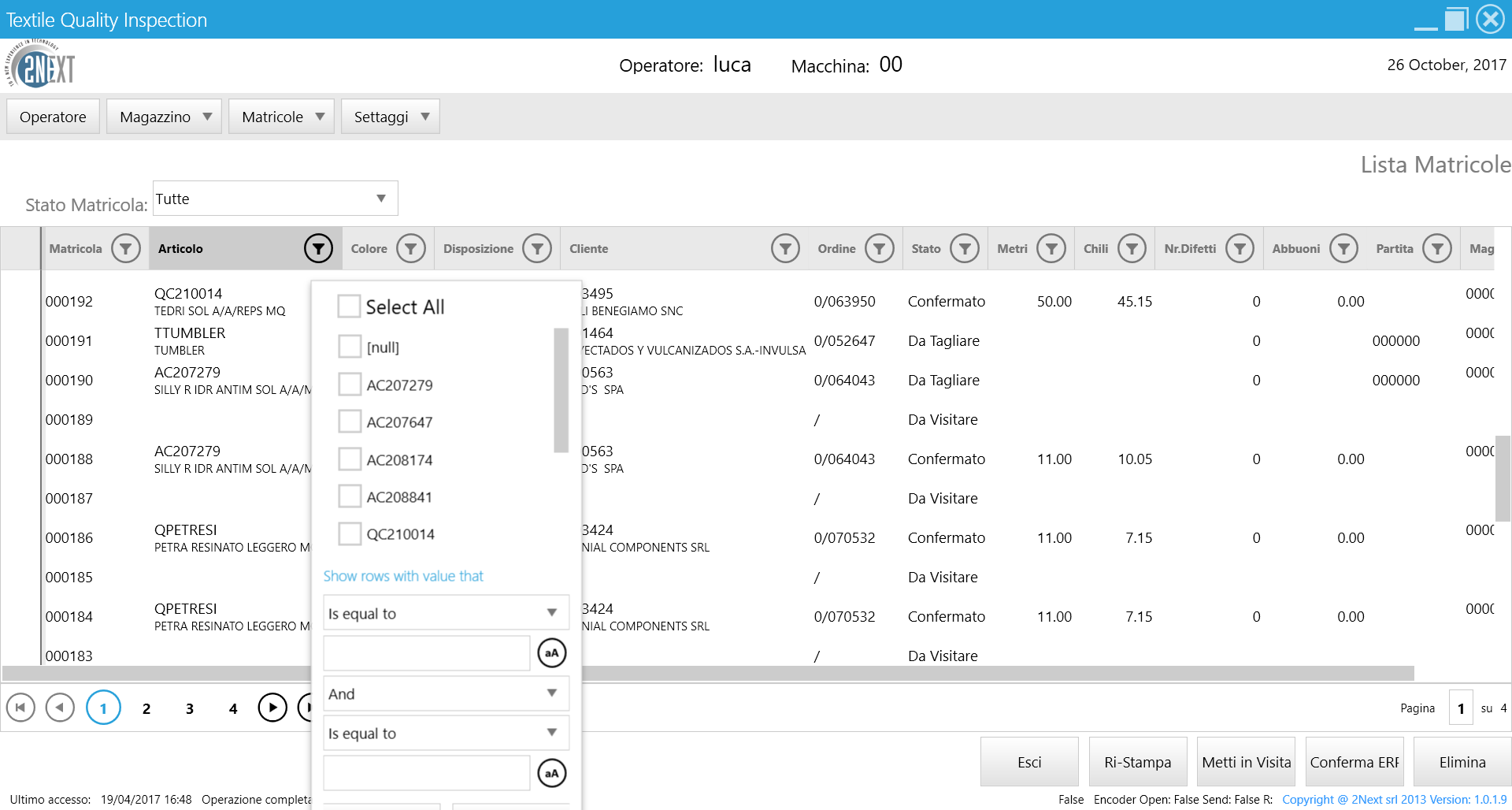Check the AC207647 filter checkbox
The image size is (1512, 810).
(x=349, y=422)
